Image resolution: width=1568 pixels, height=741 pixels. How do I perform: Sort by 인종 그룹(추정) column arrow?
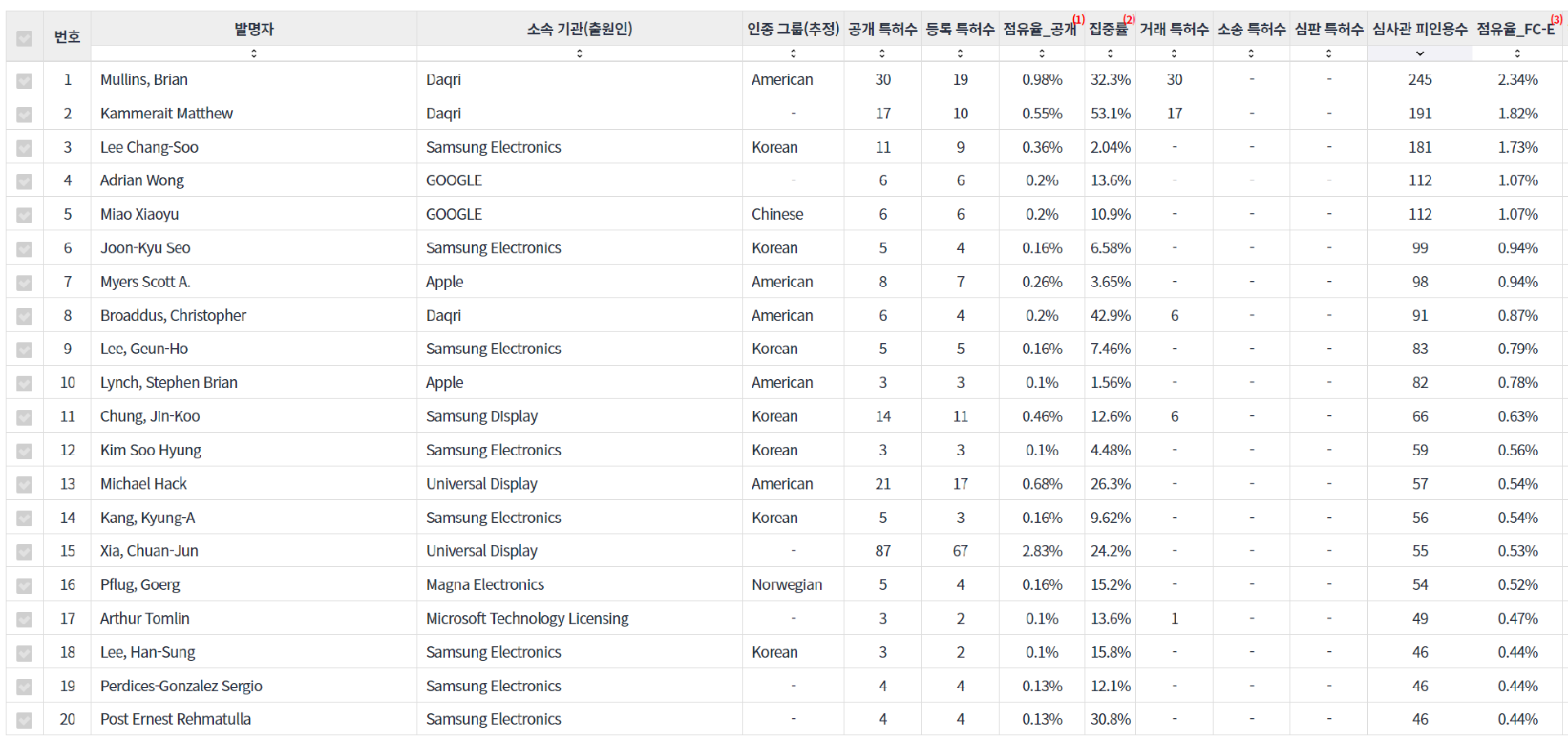[793, 53]
